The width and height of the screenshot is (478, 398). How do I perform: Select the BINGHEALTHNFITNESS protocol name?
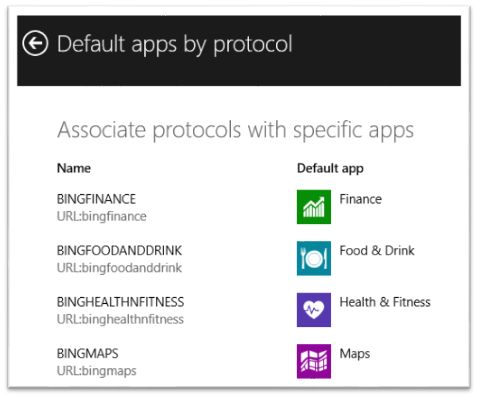pyautogui.click(x=120, y=302)
